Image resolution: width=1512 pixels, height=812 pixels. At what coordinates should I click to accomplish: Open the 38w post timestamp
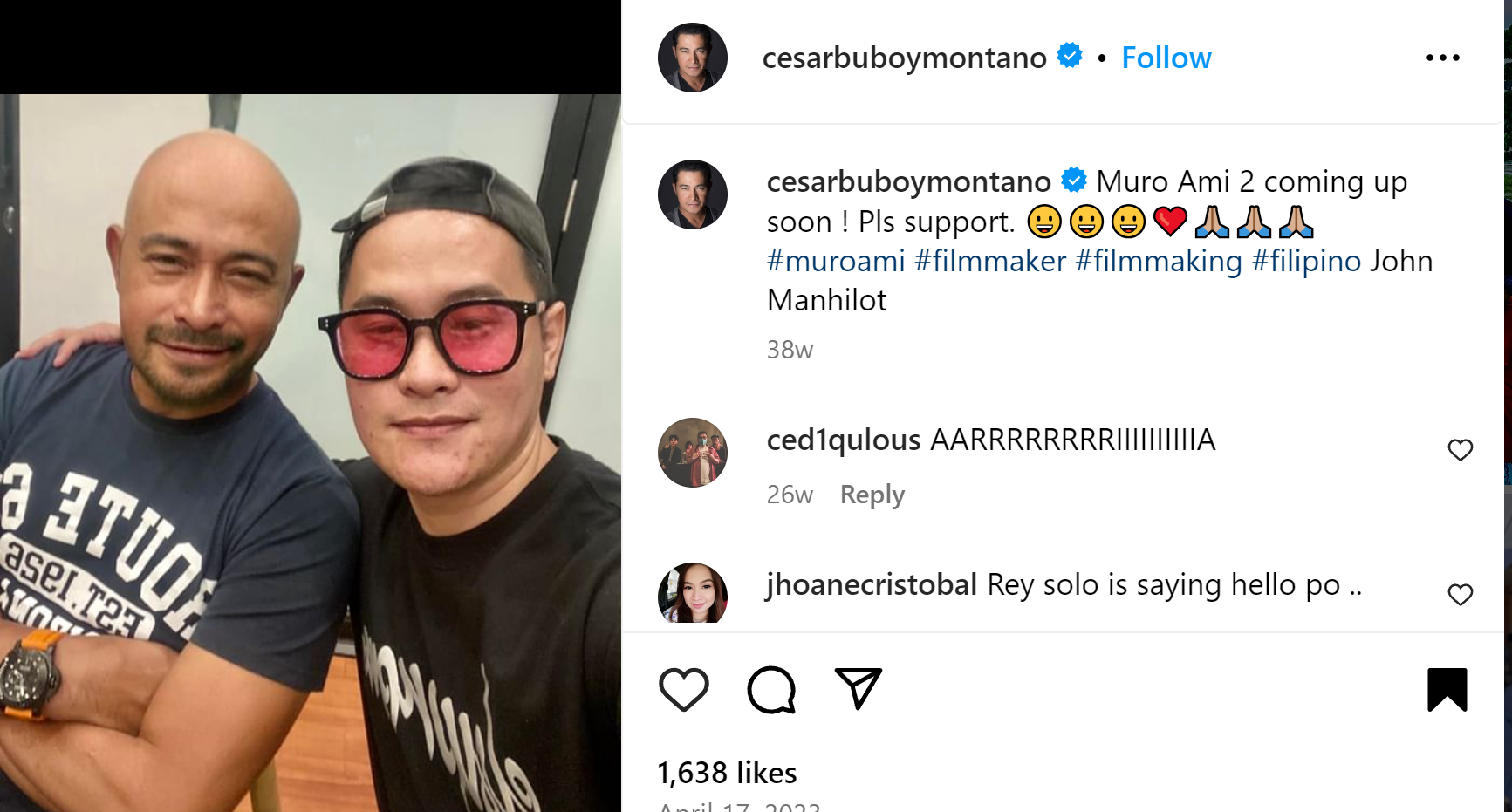point(789,350)
